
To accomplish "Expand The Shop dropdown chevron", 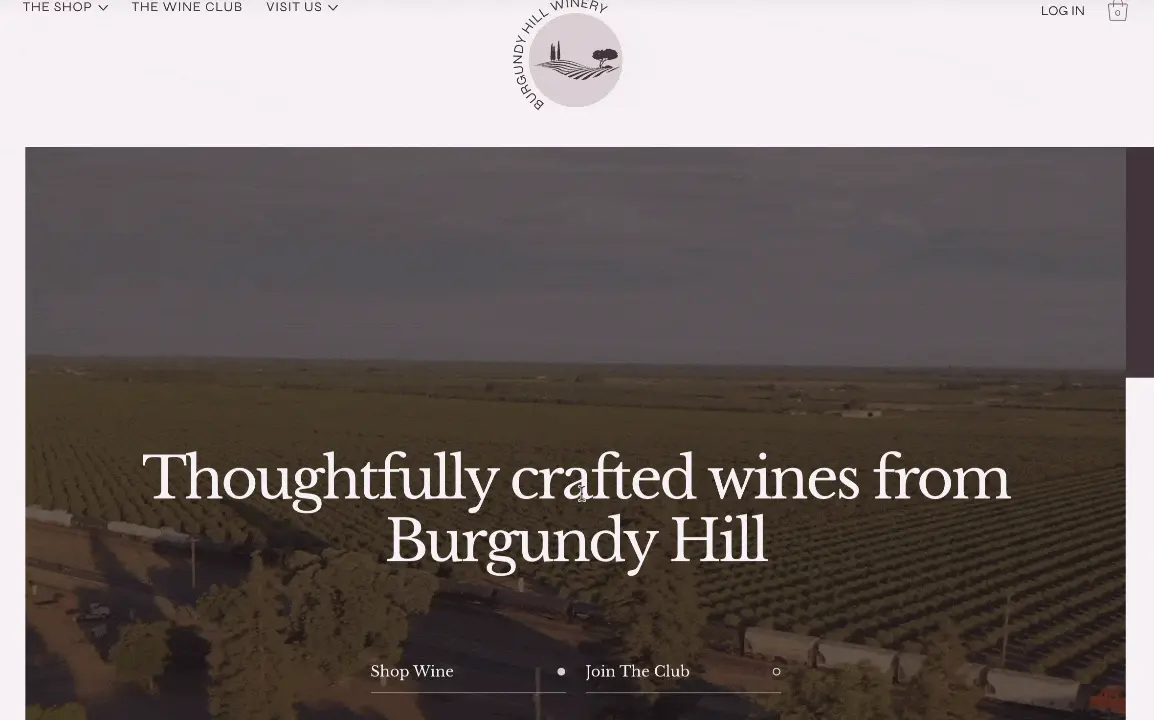I will click(x=103, y=7).
